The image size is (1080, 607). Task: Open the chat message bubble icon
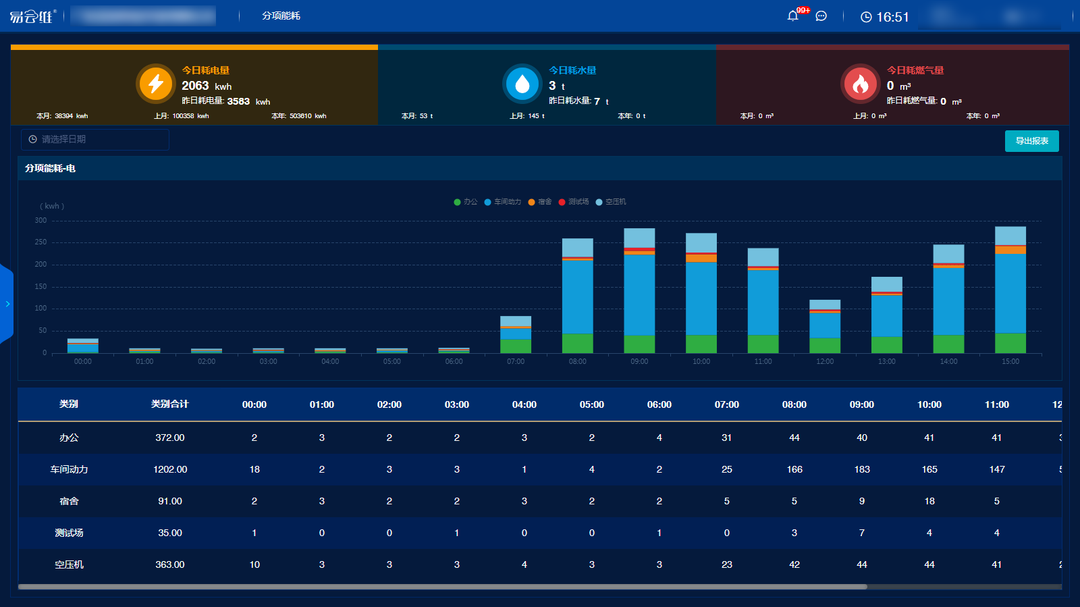(x=821, y=16)
